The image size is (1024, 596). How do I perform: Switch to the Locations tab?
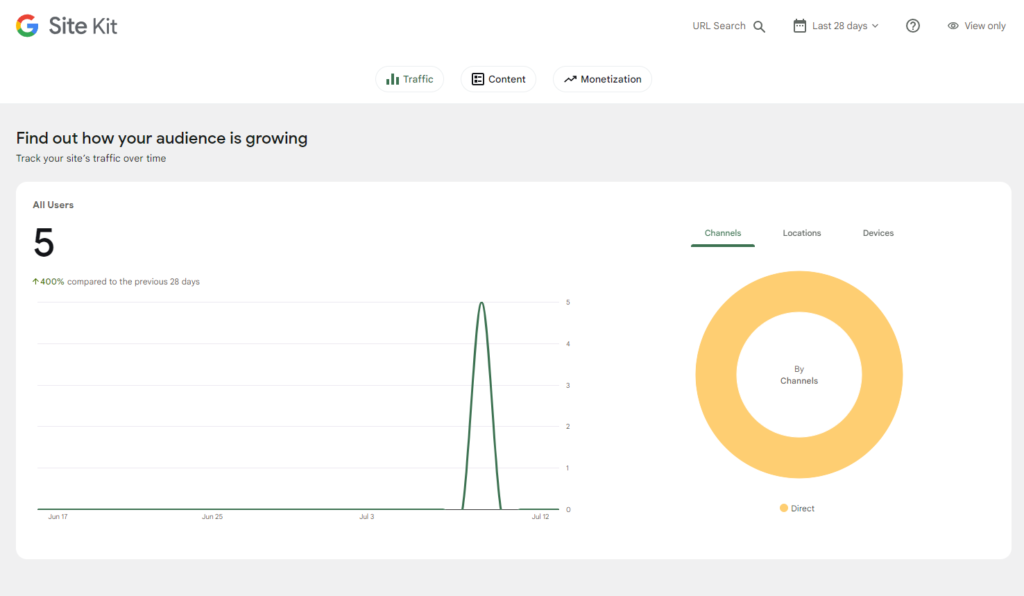click(x=802, y=233)
